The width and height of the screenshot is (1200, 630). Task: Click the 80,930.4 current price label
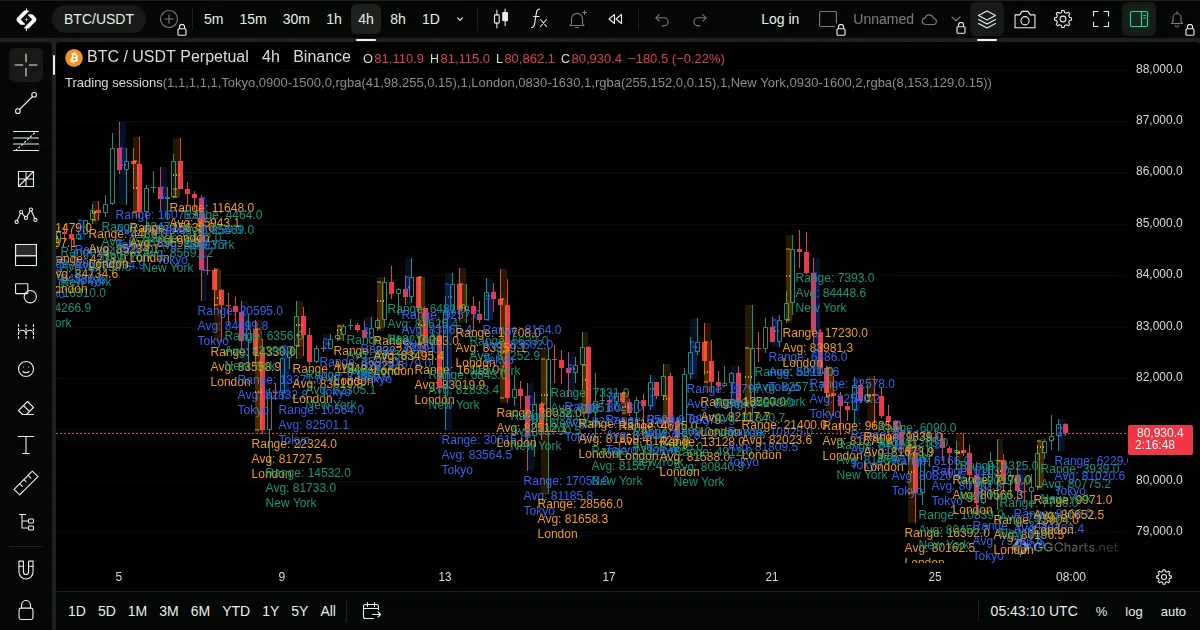tap(1160, 438)
